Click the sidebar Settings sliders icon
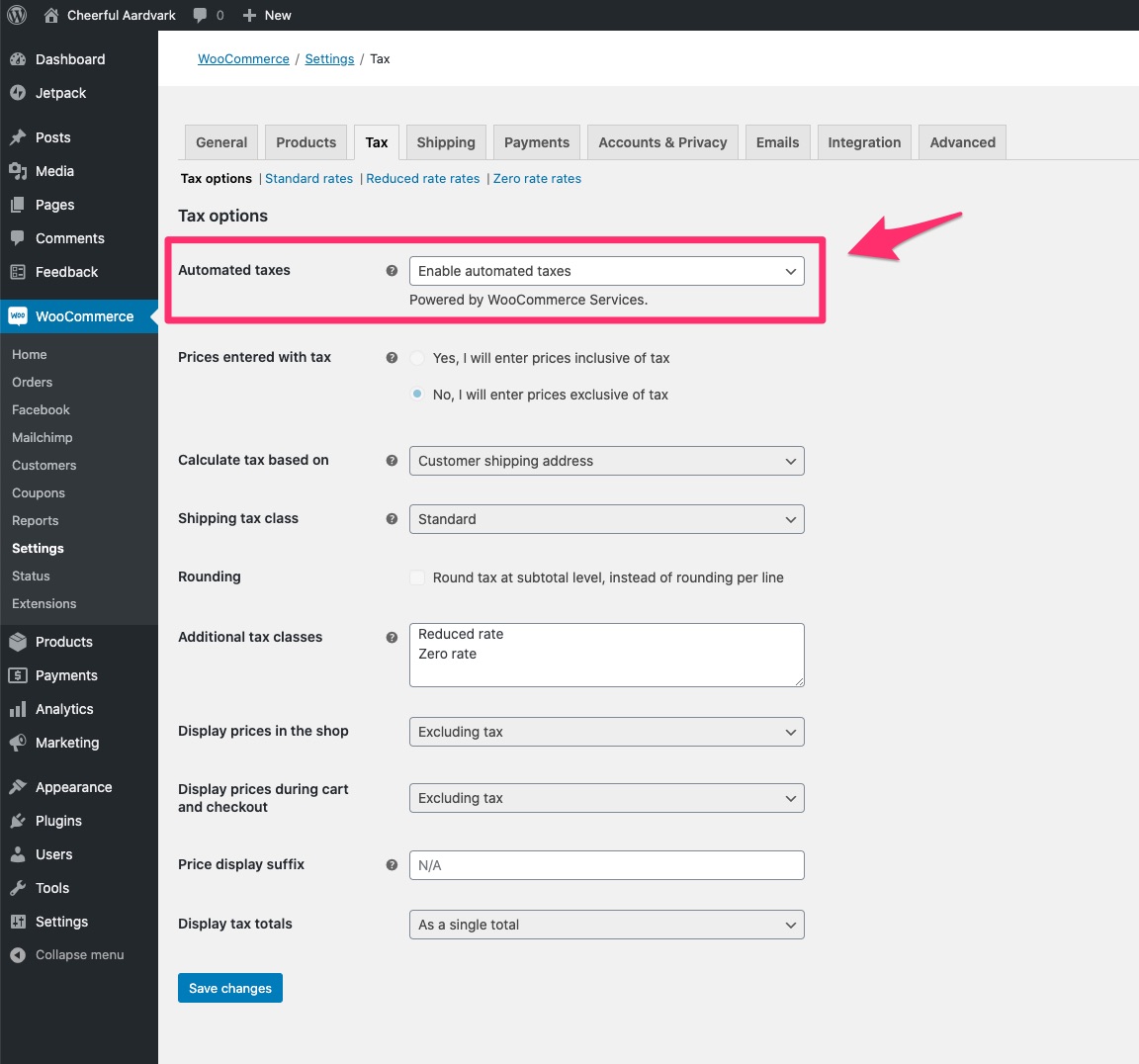Screen dimensions: 1139x1064 18,922
